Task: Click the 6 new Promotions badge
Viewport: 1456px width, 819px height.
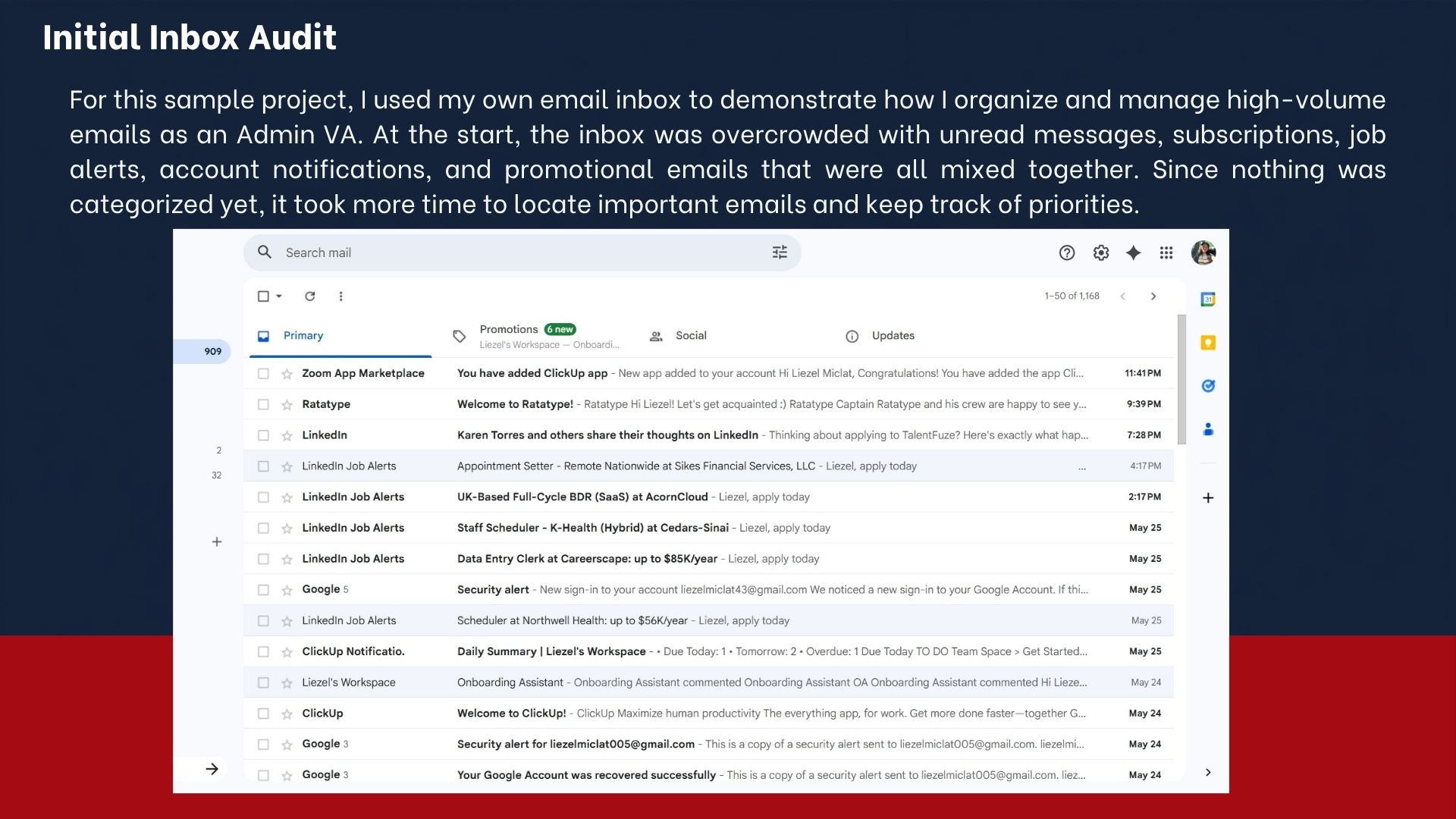Action: pos(560,329)
